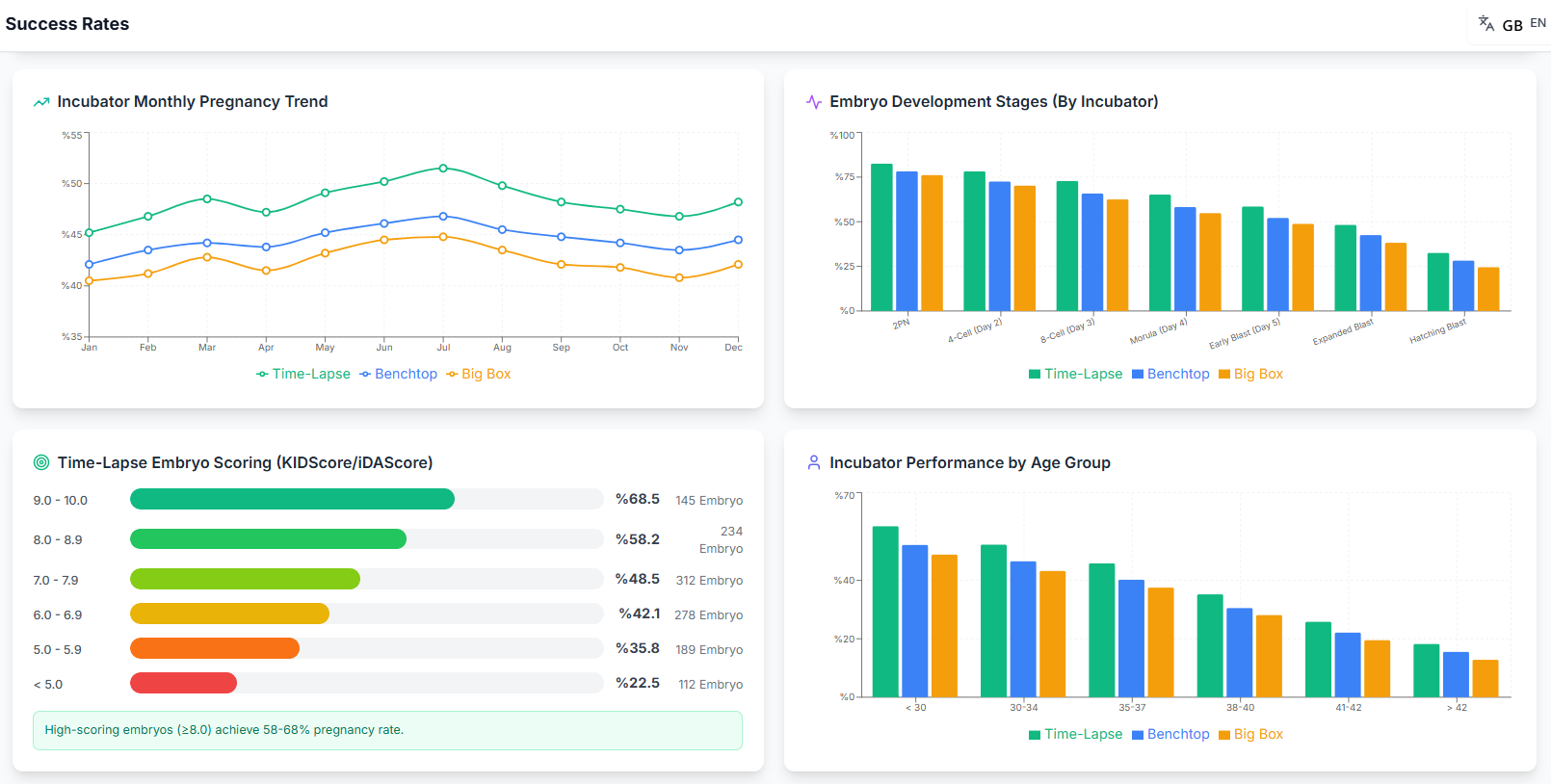Click the High-scoring embryos note banner

(x=387, y=730)
